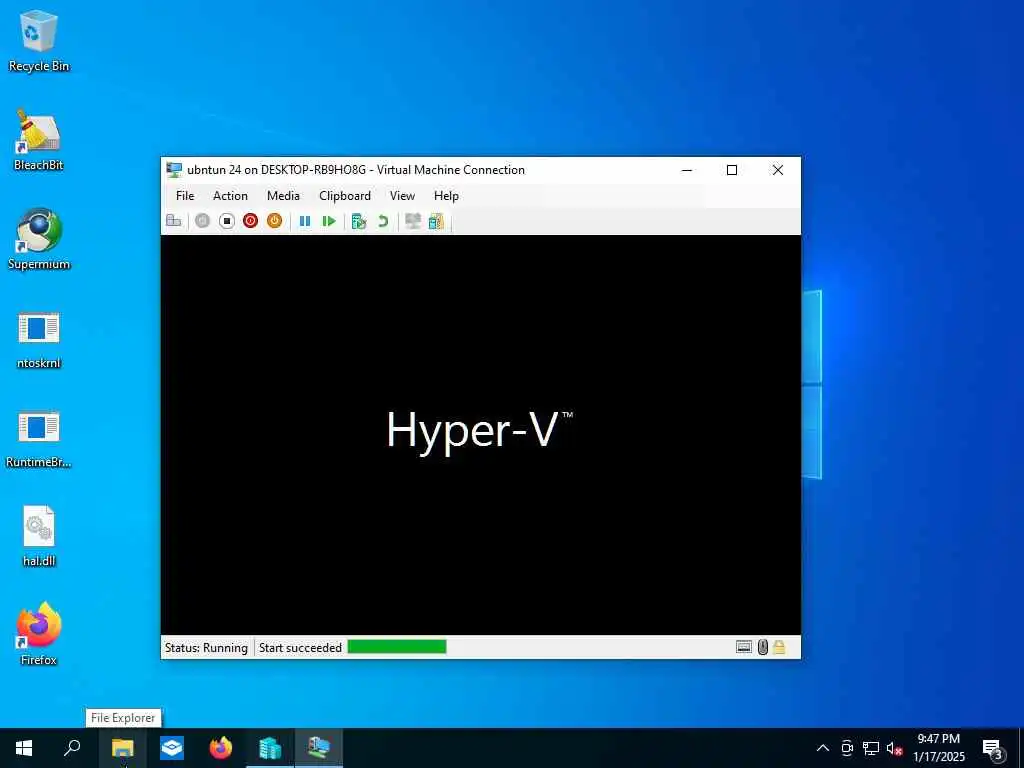The height and width of the screenshot is (768, 1024).
Task: Click the red Shut Down toolbar icon
Action: (250, 221)
